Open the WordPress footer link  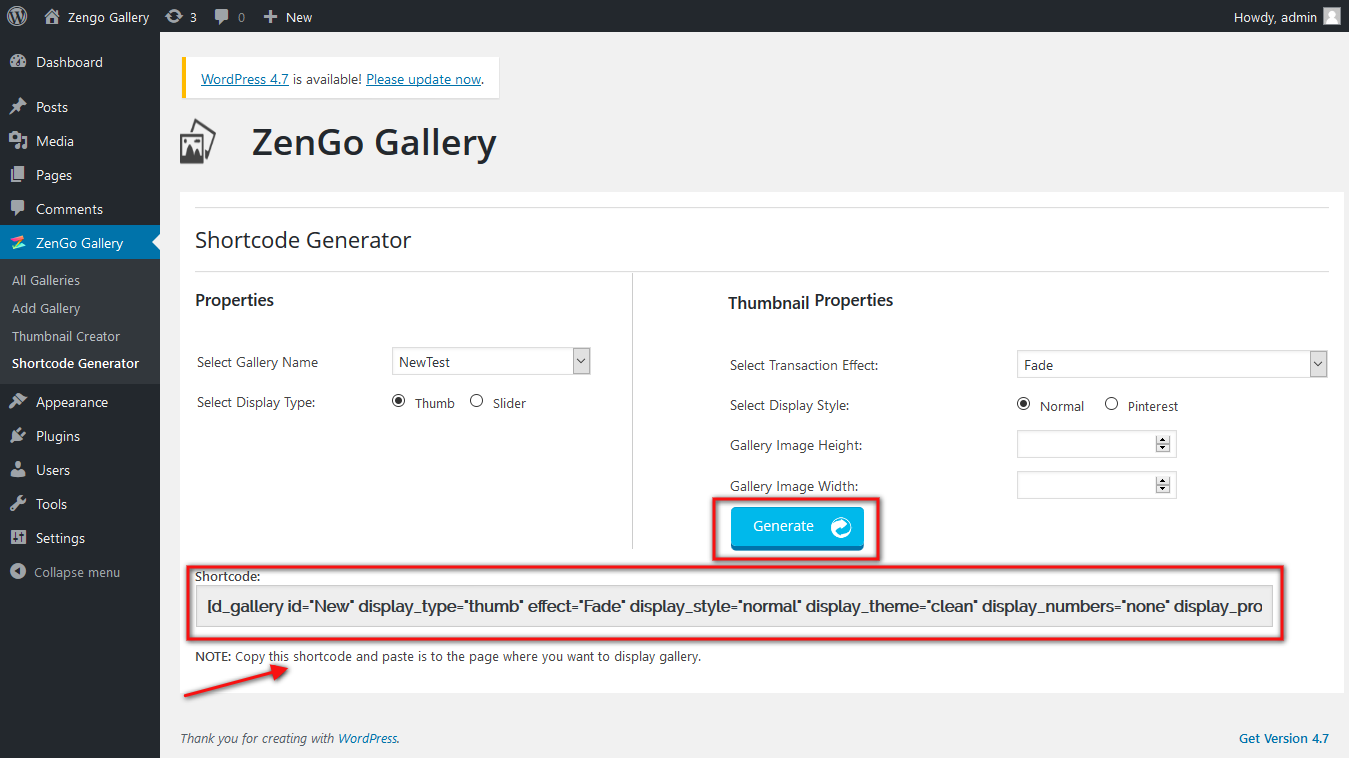367,739
